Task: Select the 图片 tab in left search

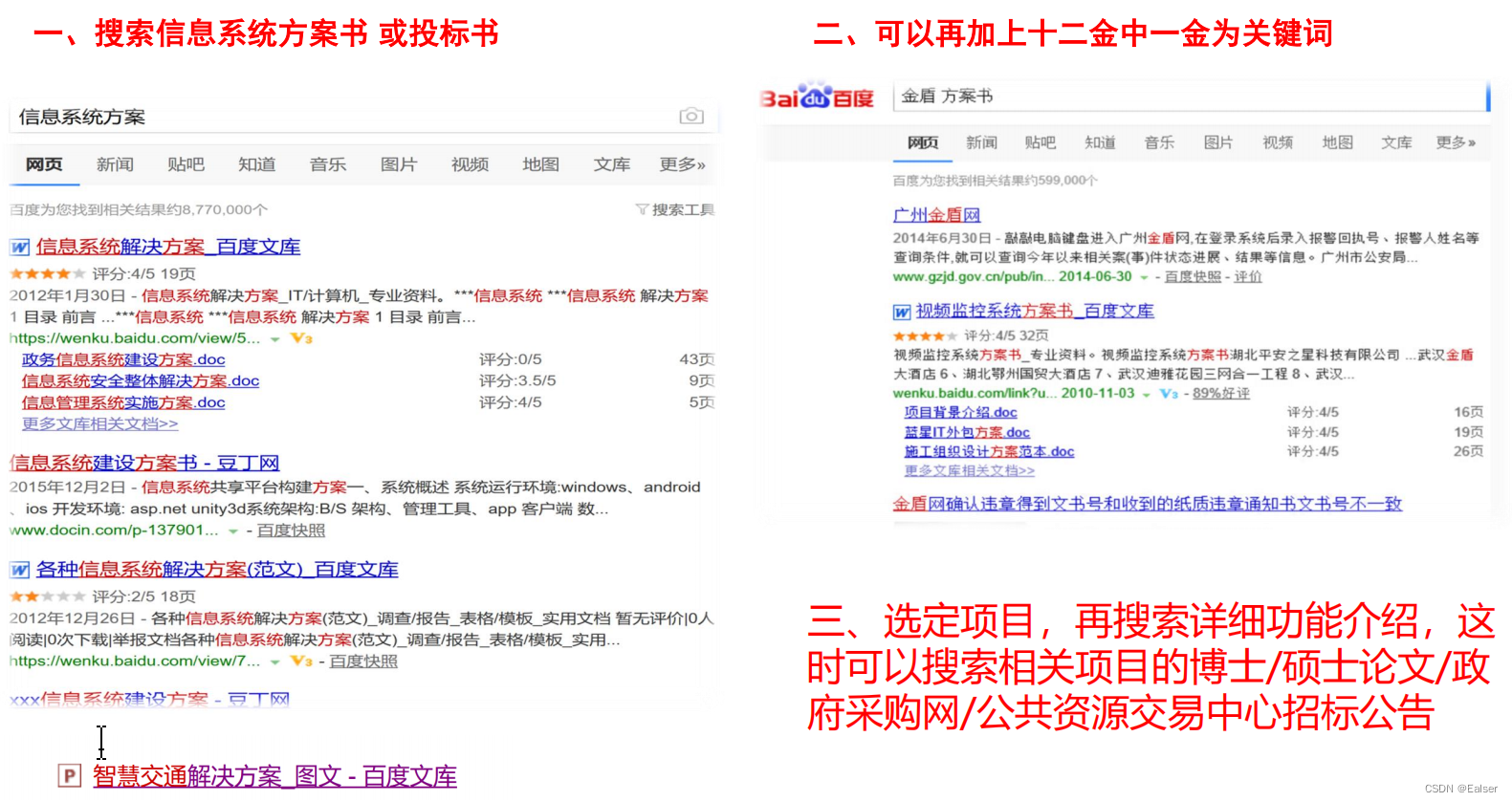Action: pos(399,164)
